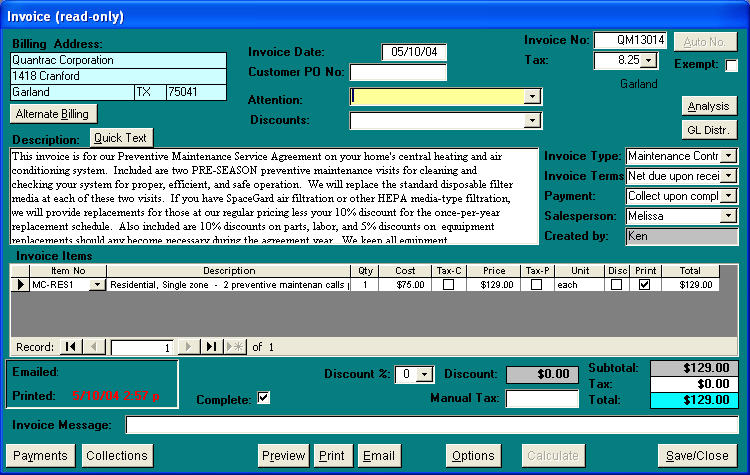Expand the Discount % dropdown
Image resolution: width=750 pixels, height=475 pixels.
click(424, 374)
